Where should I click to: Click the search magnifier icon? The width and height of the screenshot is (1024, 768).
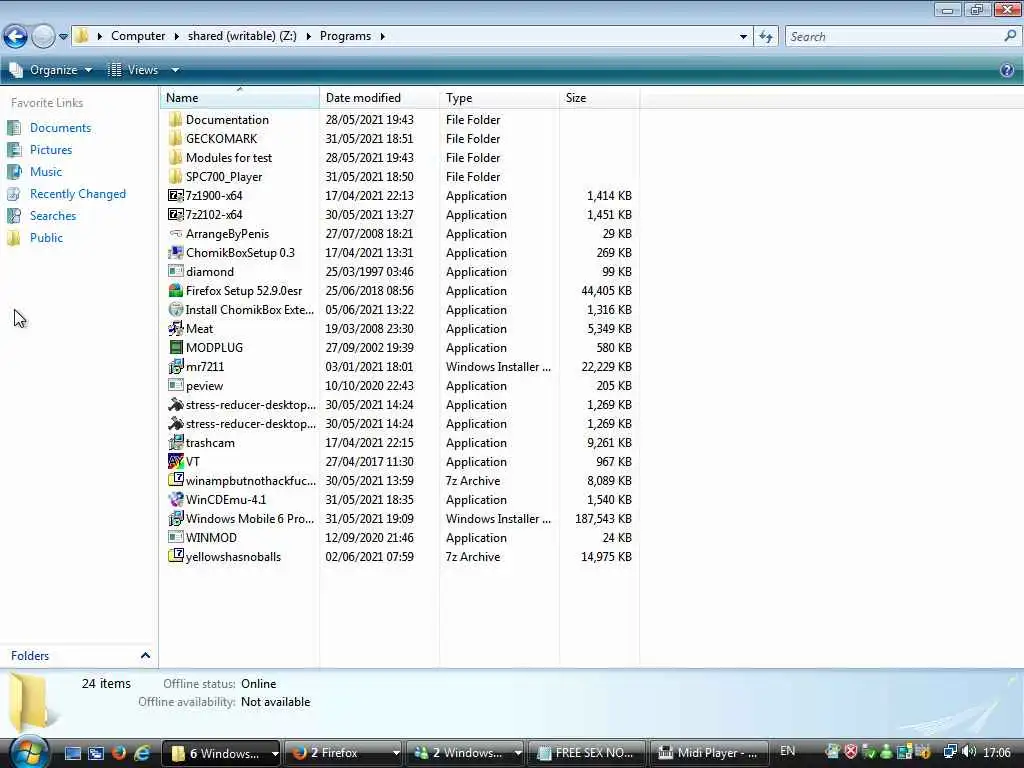coord(1010,36)
